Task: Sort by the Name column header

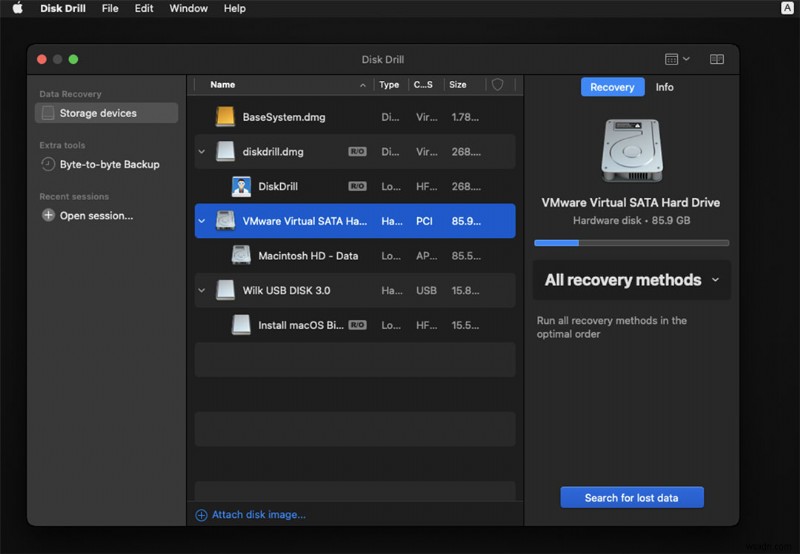Action: pos(223,85)
